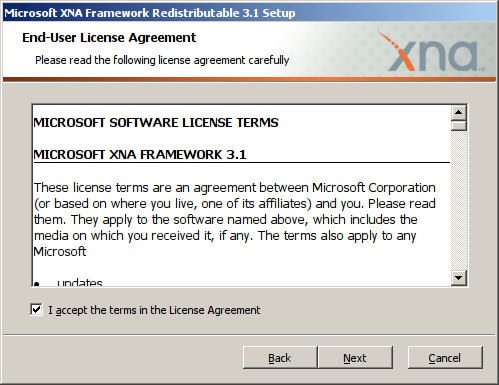Click the empty scrollbar track below thumb
Screen dimensions: 499x385
pos(459,200)
